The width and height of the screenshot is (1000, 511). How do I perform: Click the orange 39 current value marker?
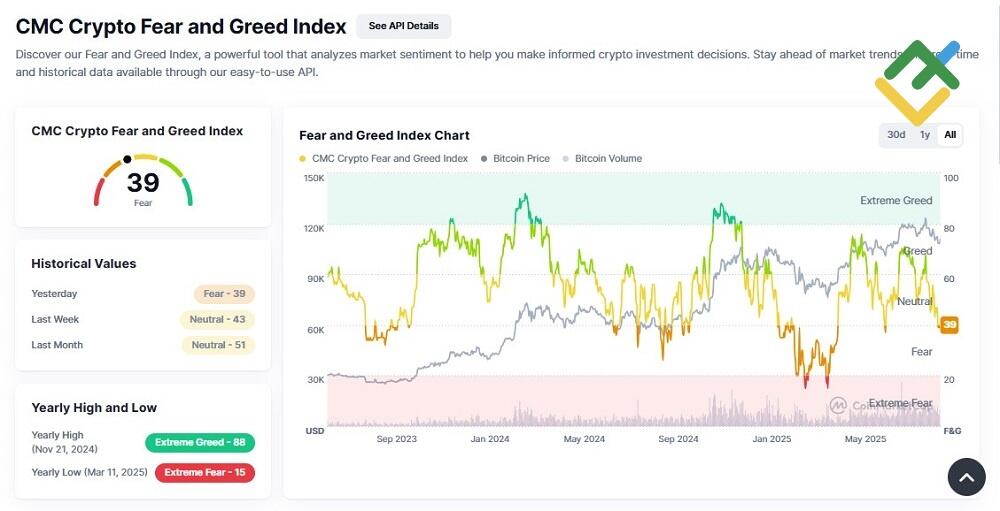[950, 325]
